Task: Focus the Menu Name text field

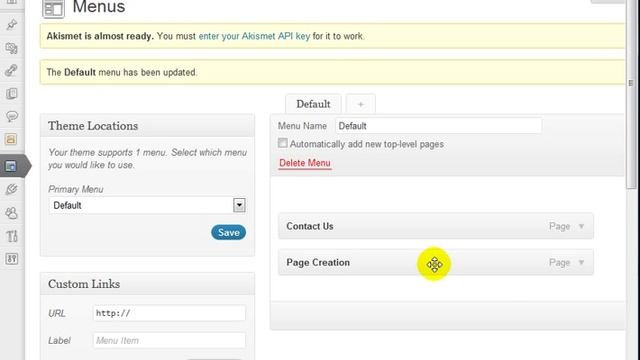Action: [x=439, y=126]
